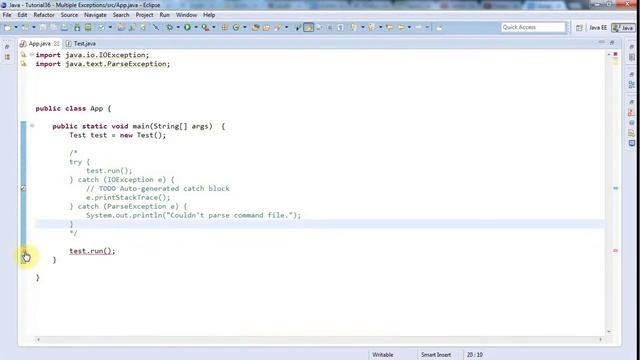Select the Java perspective button
The image size is (640, 360).
coord(623,28)
